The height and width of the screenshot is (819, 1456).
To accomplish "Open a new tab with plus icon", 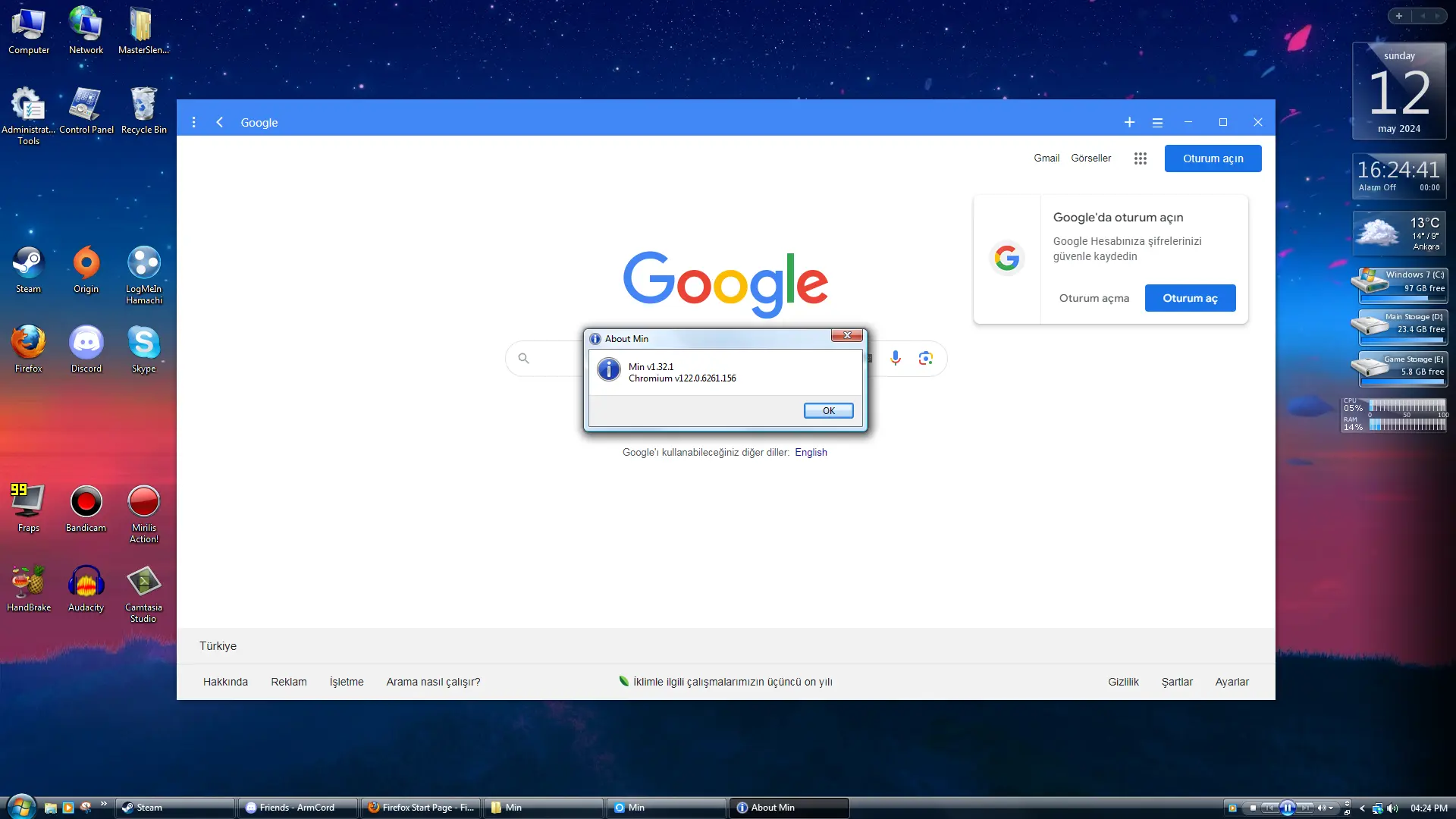I will [1129, 122].
